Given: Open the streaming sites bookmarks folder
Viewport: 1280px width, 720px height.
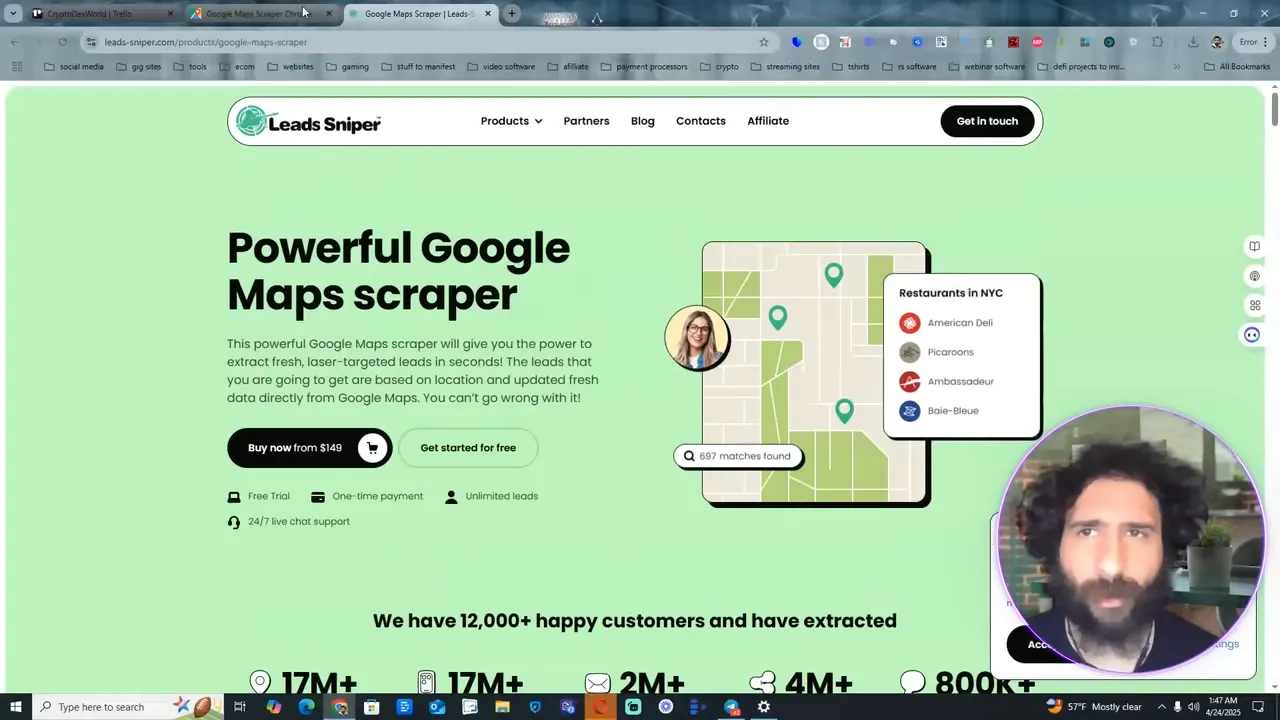Looking at the screenshot, I should 785,67.
